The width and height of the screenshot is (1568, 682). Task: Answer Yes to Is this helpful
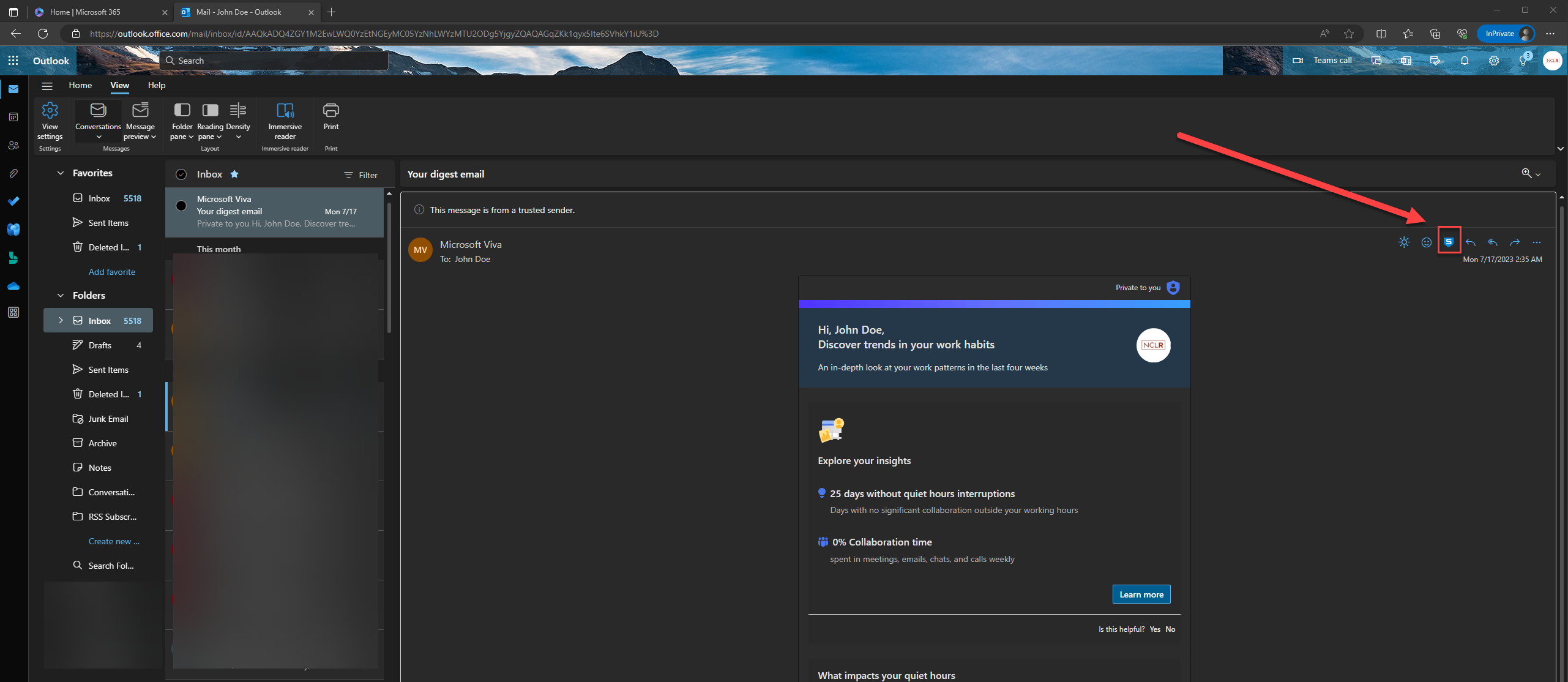click(1155, 629)
